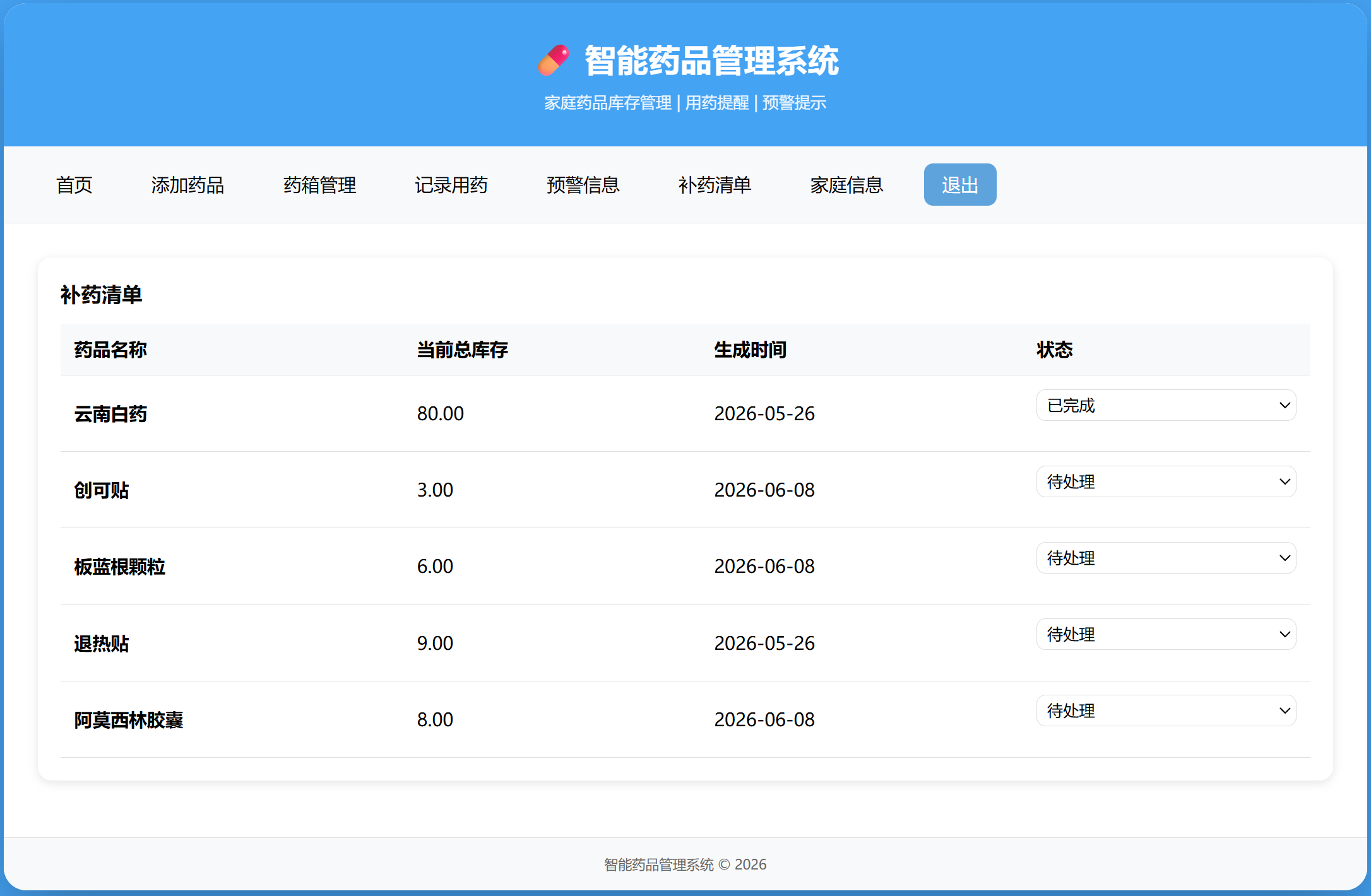Click stock value 3.00

[435, 490]
